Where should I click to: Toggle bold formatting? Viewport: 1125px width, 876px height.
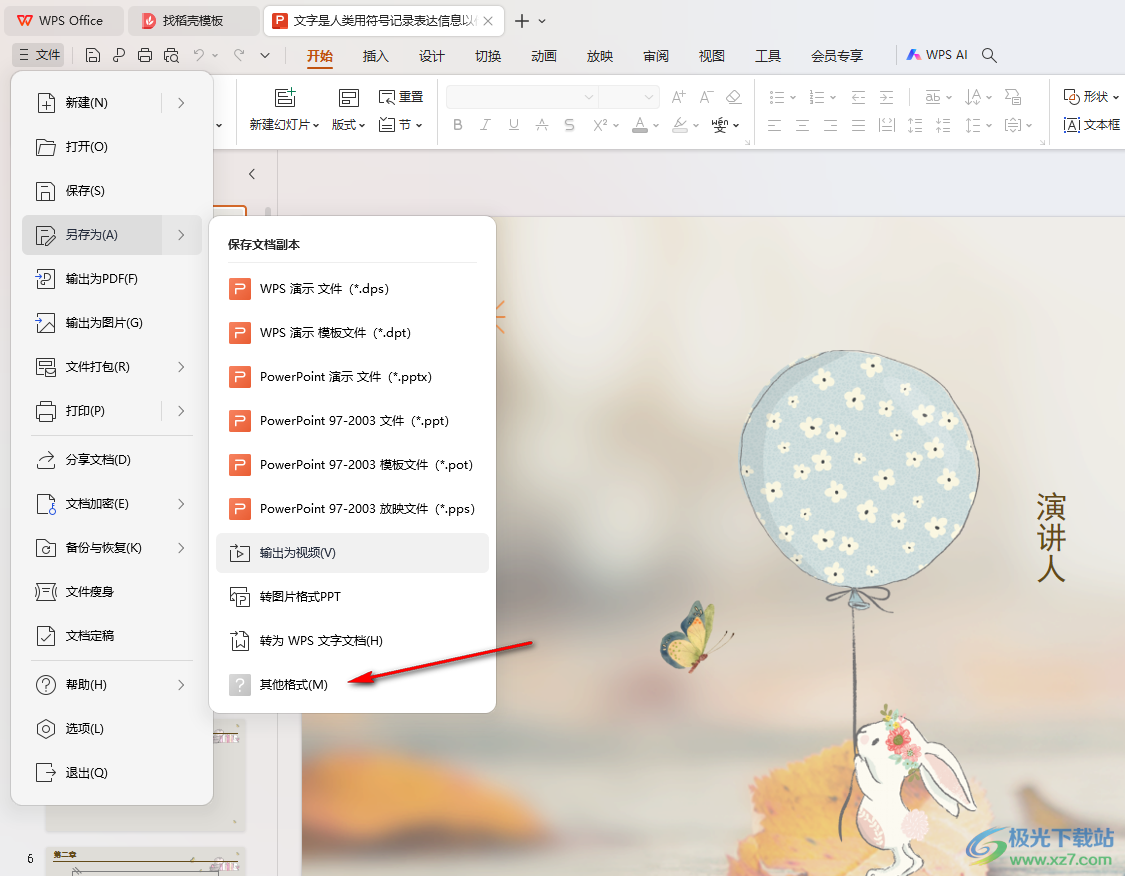point(458,125)
